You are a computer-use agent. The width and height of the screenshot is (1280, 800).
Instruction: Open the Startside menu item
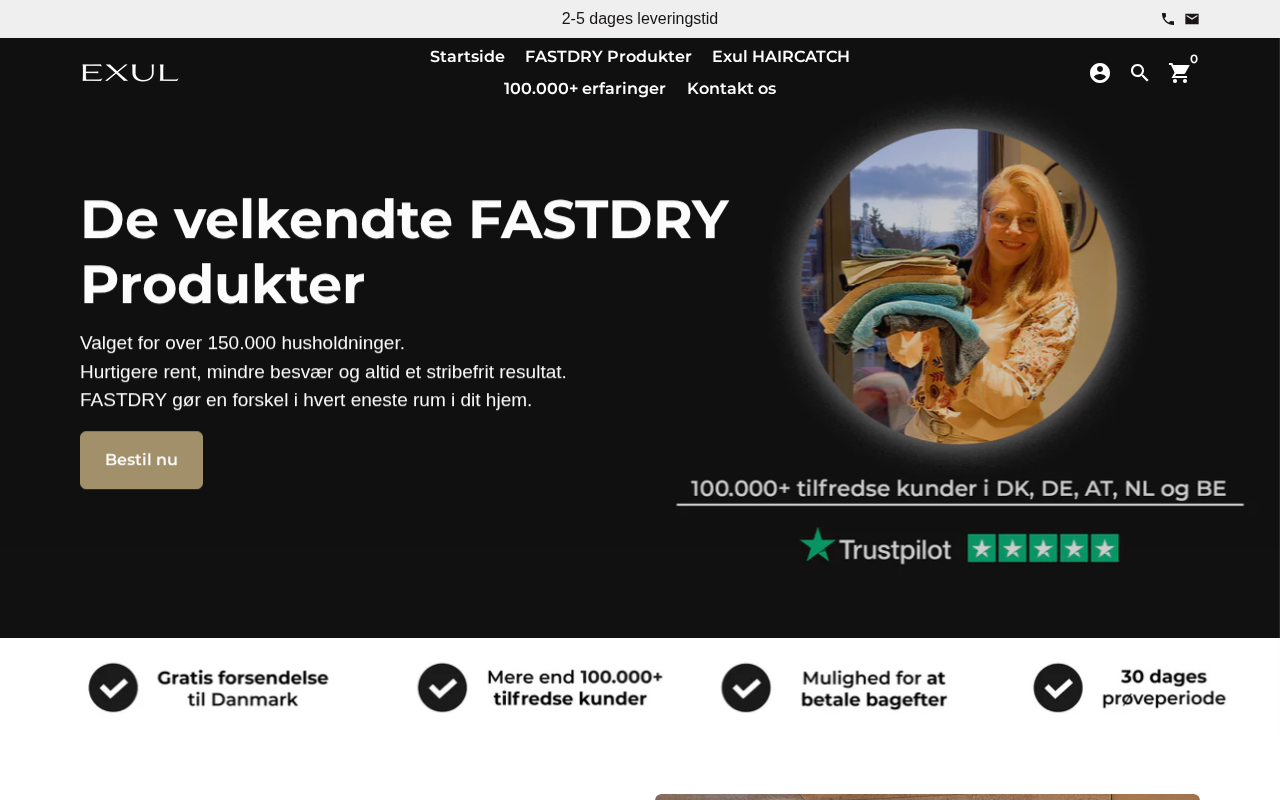(x=467, y=57)
